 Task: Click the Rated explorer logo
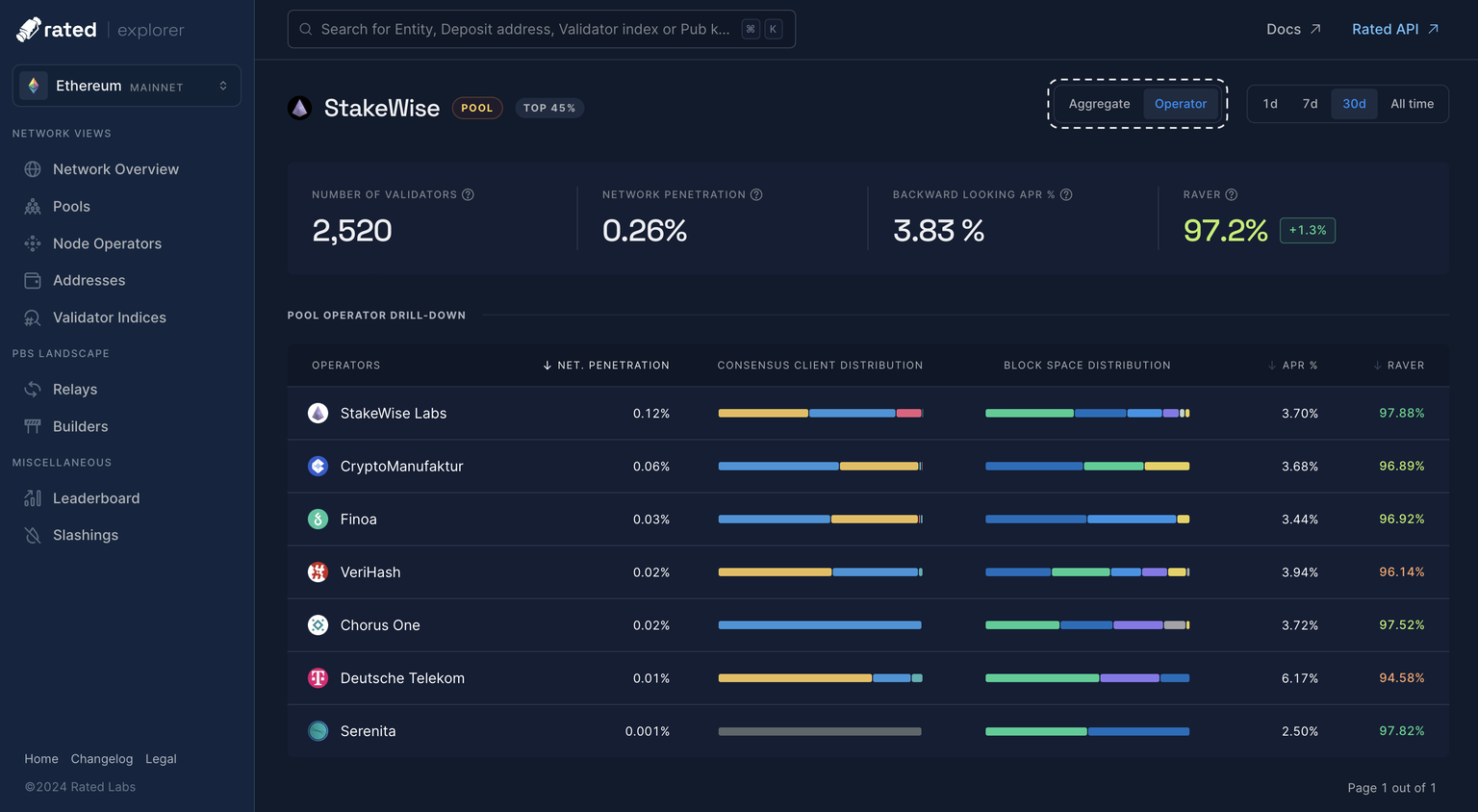(100, 30)
